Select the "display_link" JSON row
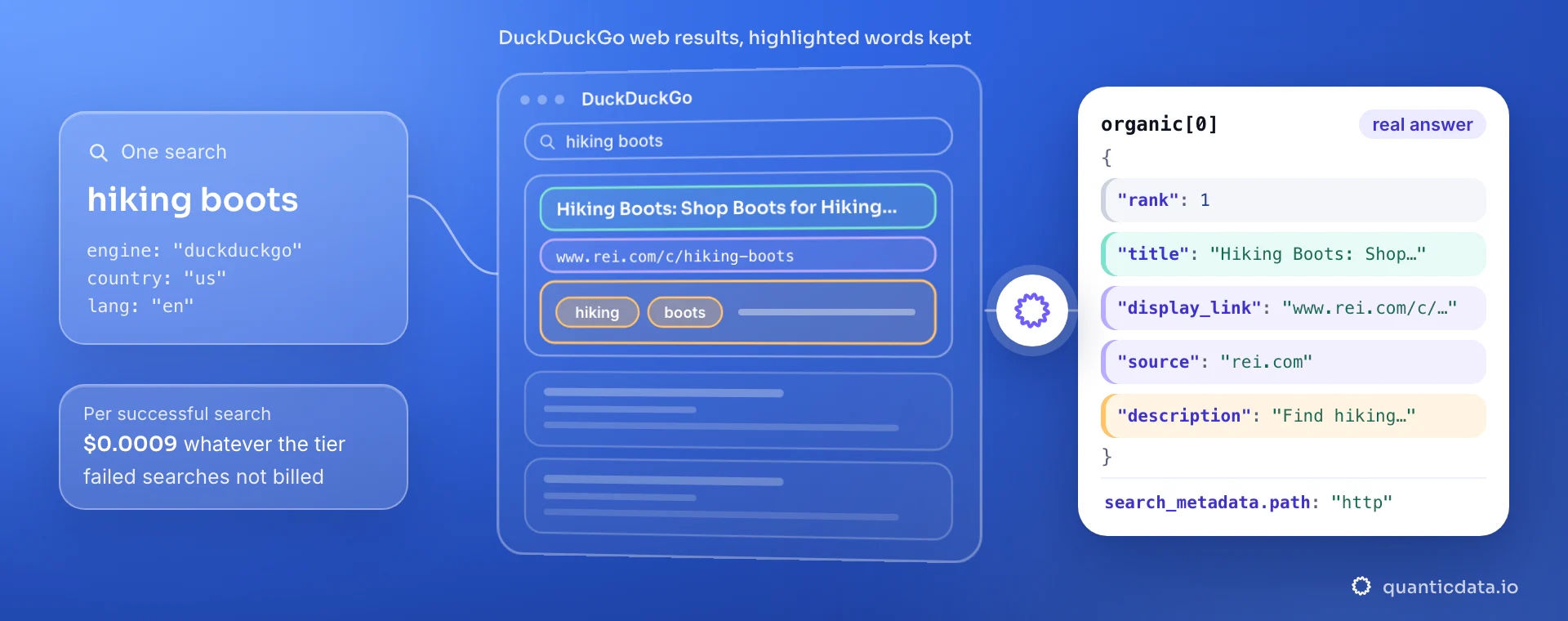Viewport: 1568px width, 621px height. point(1294,308)
